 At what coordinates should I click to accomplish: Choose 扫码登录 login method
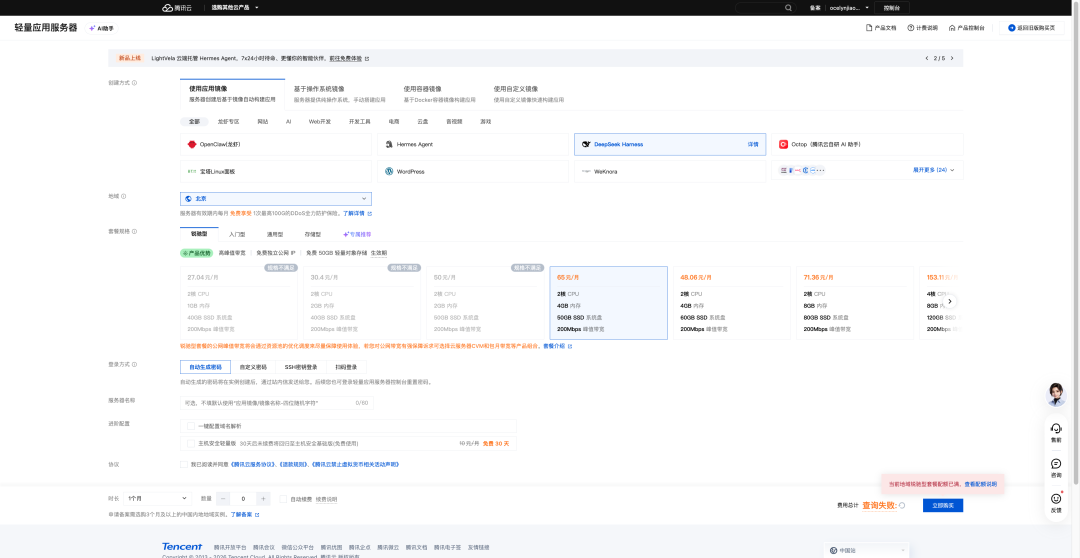point(346,367)
